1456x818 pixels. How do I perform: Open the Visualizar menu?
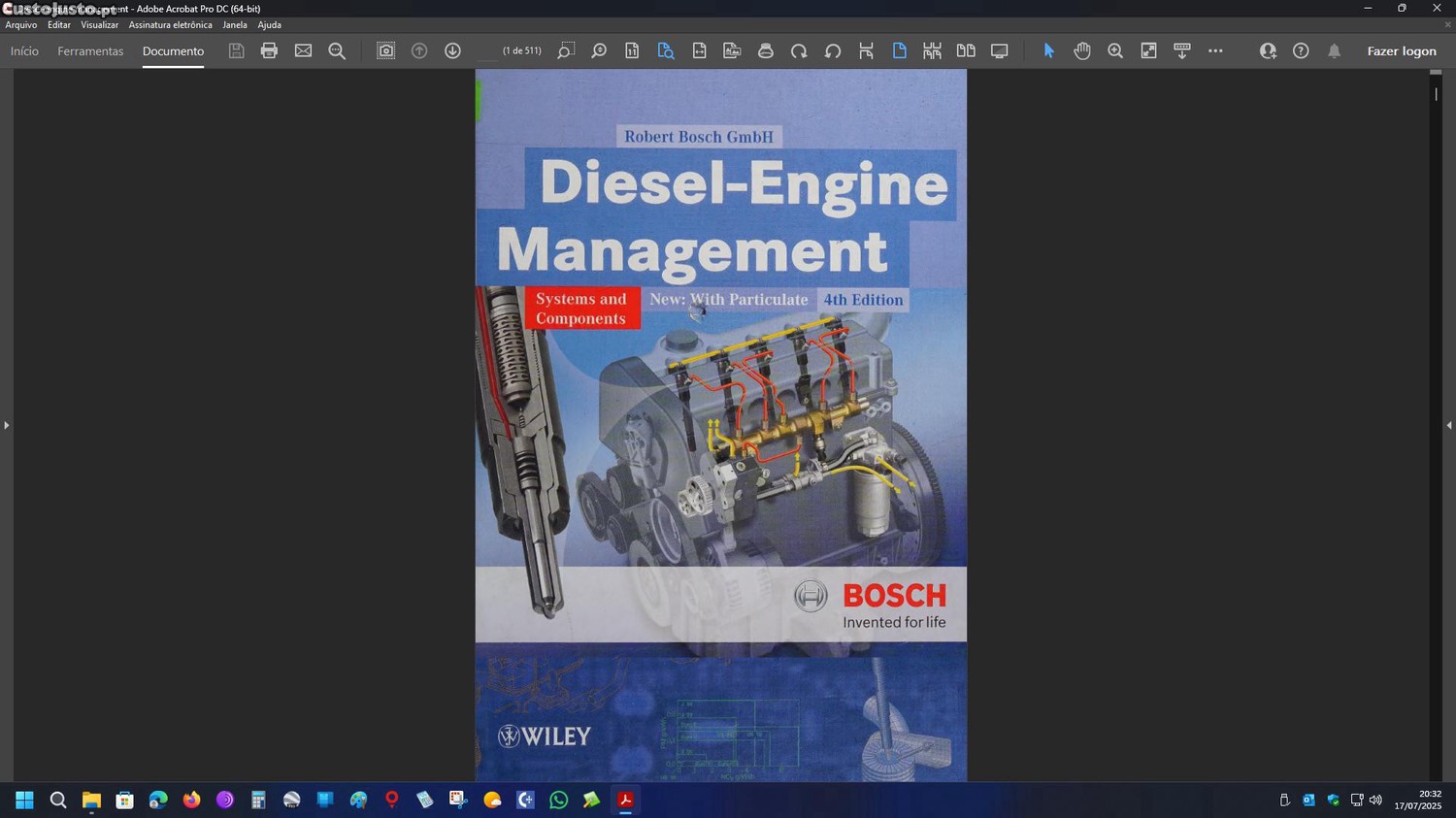[99, 25]
